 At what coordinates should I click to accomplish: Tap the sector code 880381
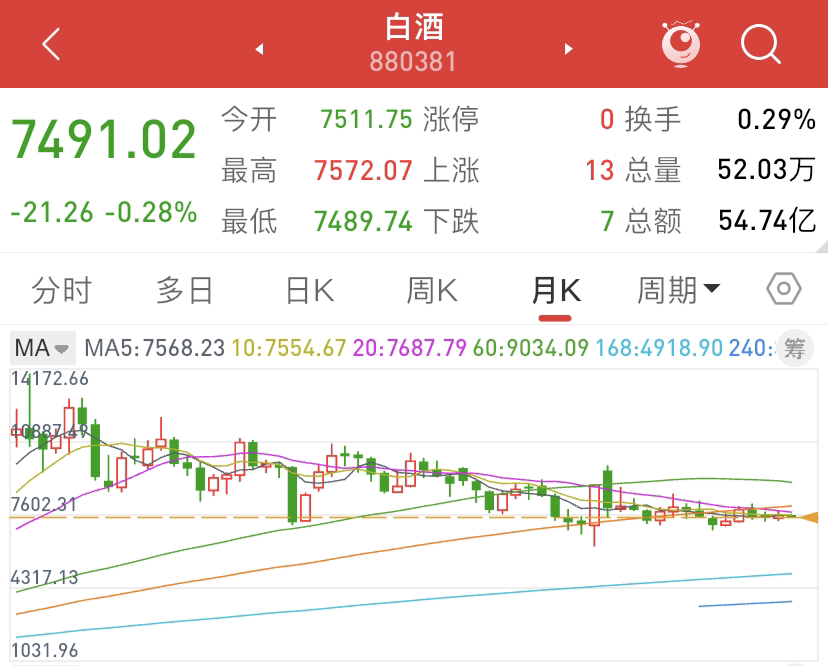[413, 62]
